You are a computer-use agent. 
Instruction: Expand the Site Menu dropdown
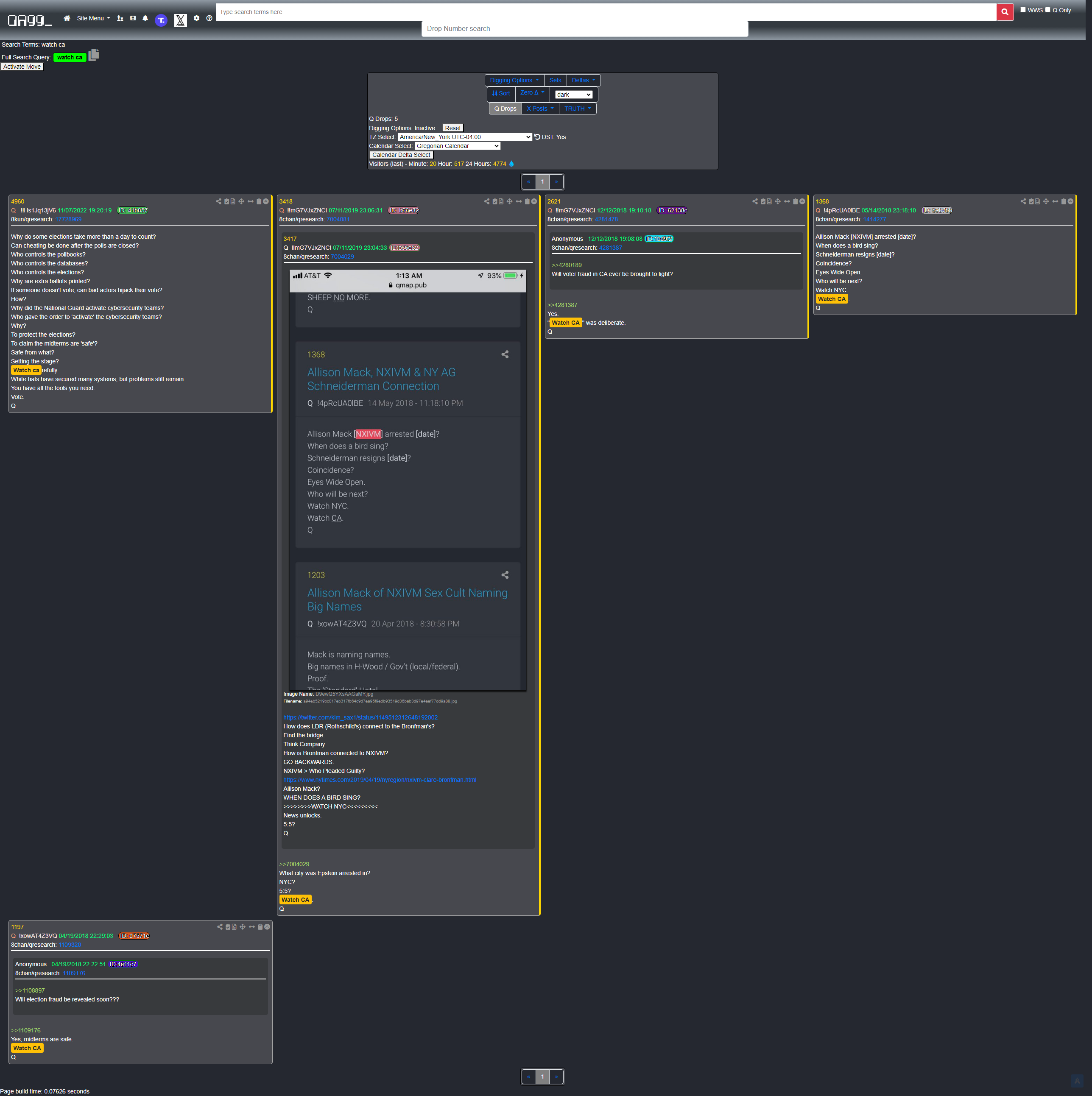click(x=94, y=18)
